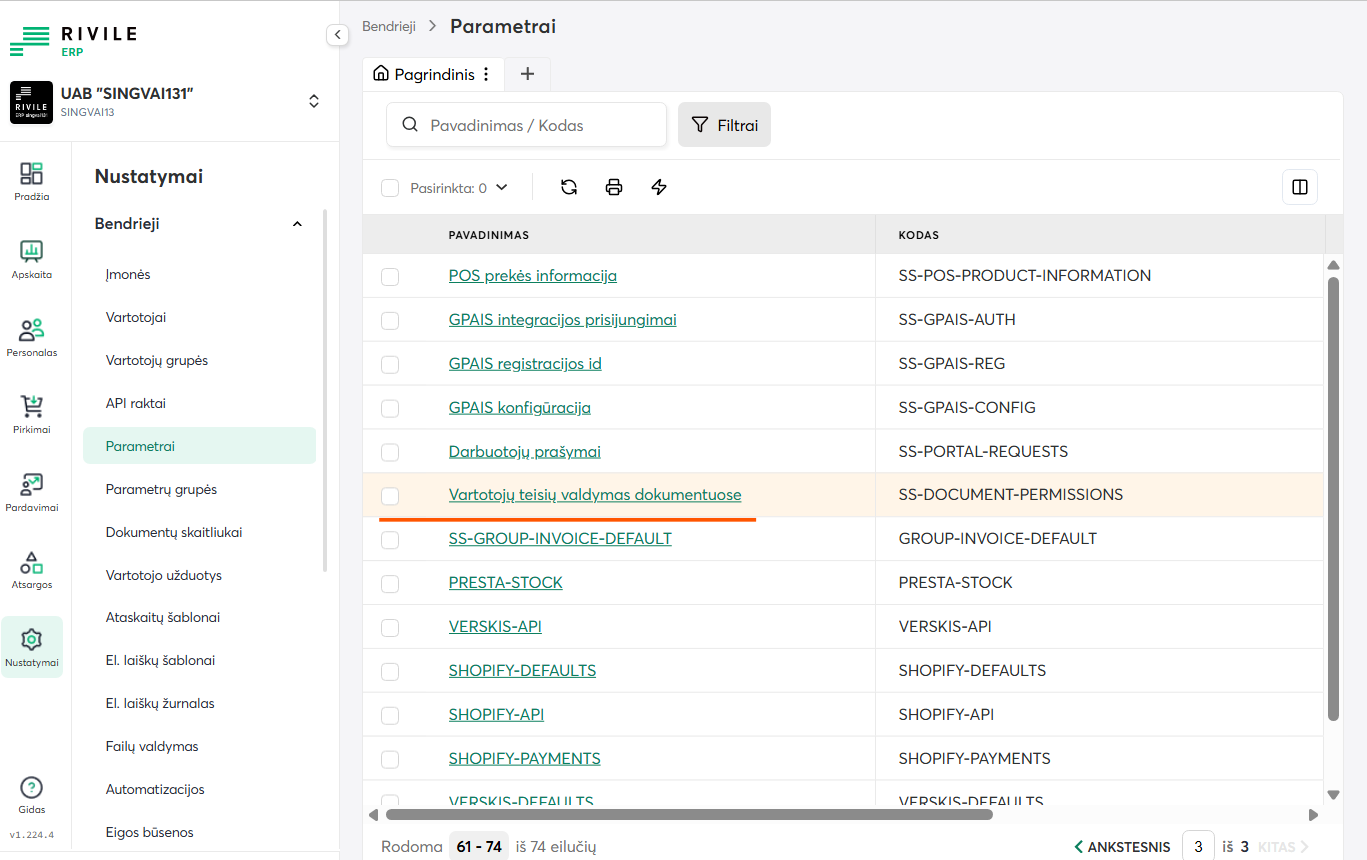Add a new tab with plus
The height and width of the screenshot is (860, 1367).
point(528,74)
